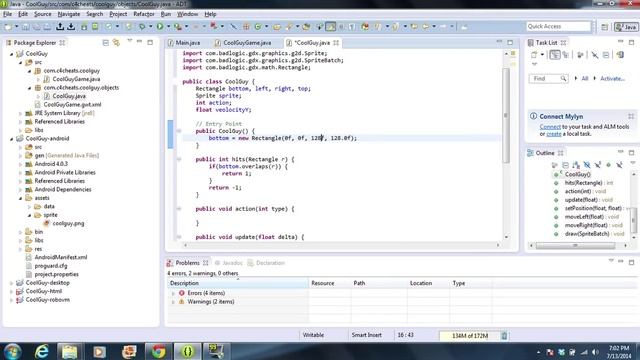
Task: Expand the CoolGuy-html project
Action: pyautogui.click(x=11, y=291)
